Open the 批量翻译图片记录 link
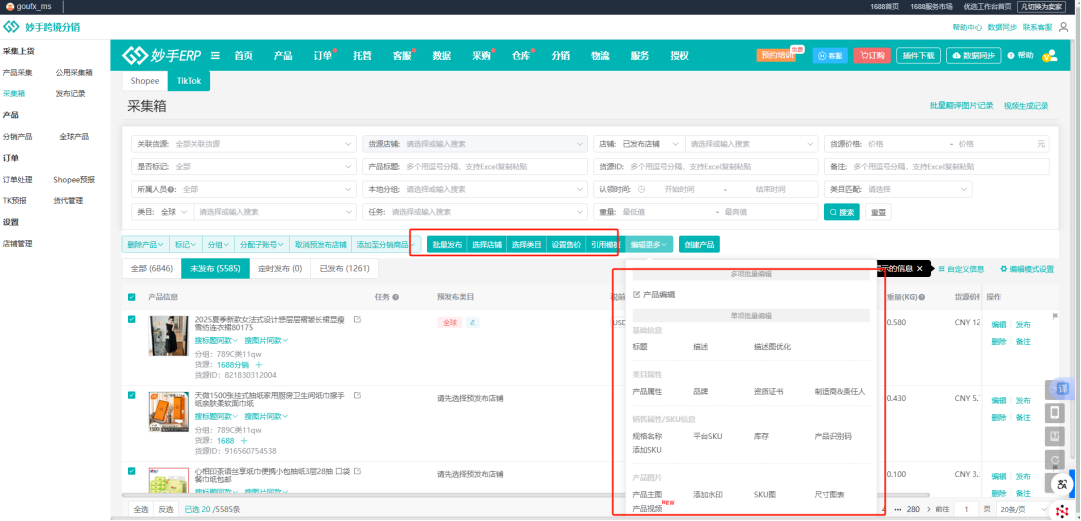The height and width of the screenshot is (521, 1081). [961, 106]
